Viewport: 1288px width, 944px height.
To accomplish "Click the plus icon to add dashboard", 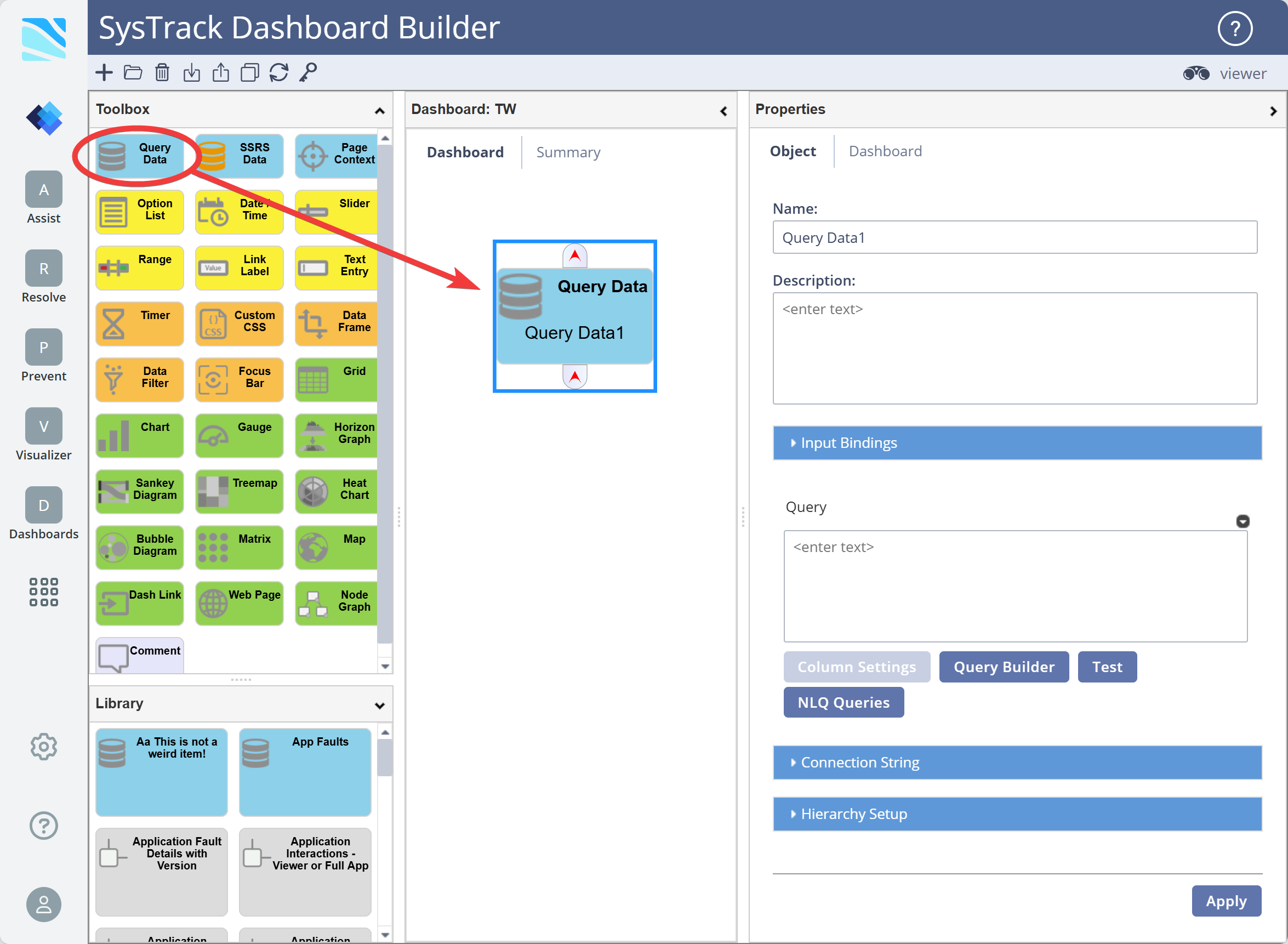I will click(104, 72).
